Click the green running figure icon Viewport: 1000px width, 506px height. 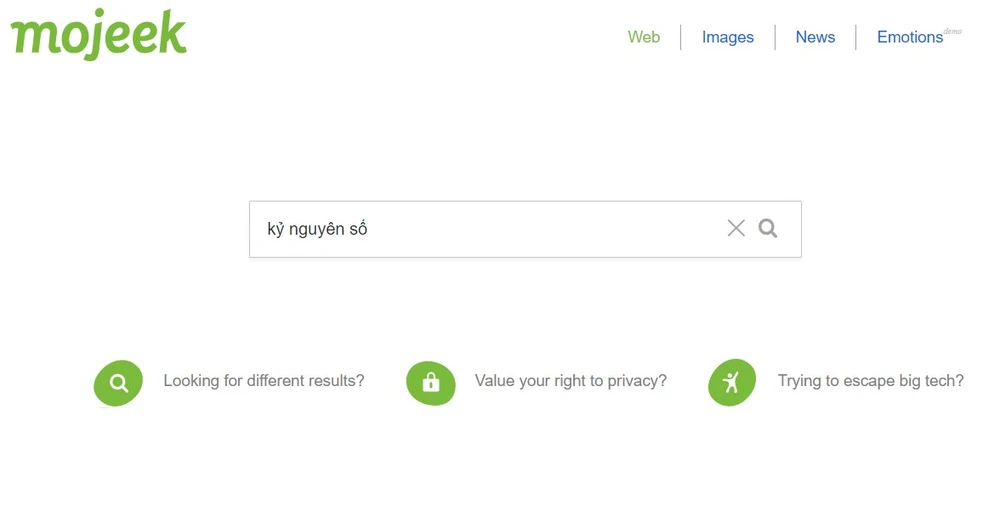(x=732, y=383)
